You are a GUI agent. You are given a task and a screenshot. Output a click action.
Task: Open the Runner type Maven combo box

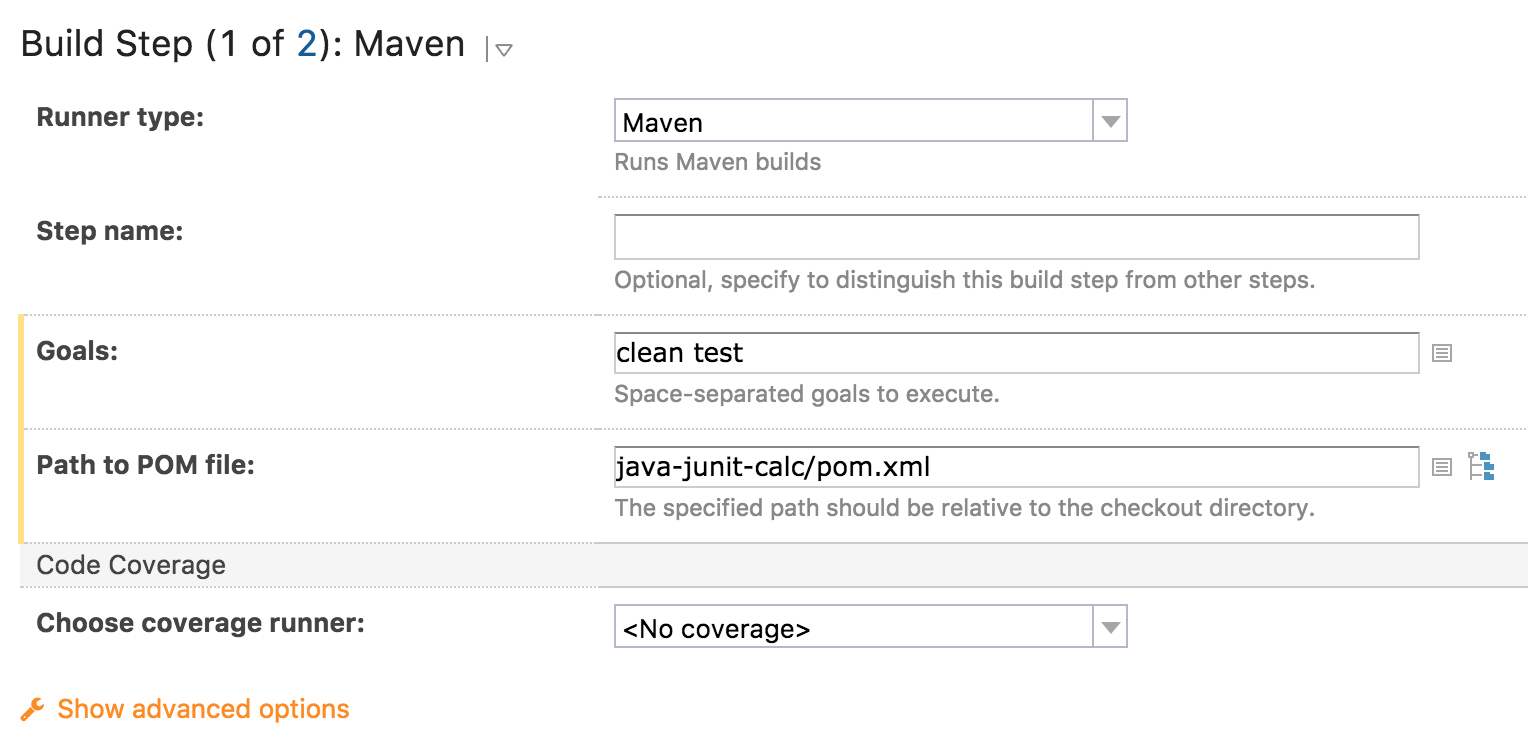870,120
